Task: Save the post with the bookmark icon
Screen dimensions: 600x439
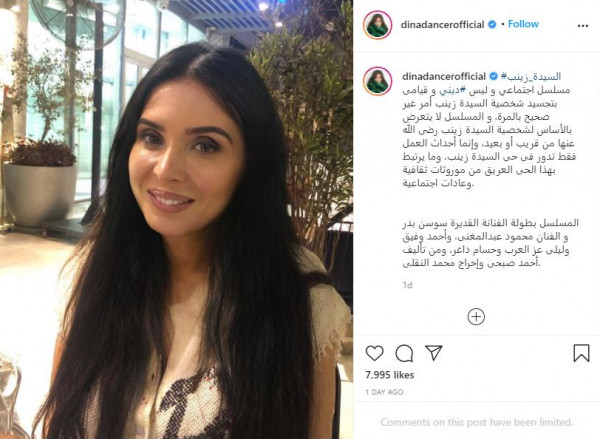Action: 581,353
